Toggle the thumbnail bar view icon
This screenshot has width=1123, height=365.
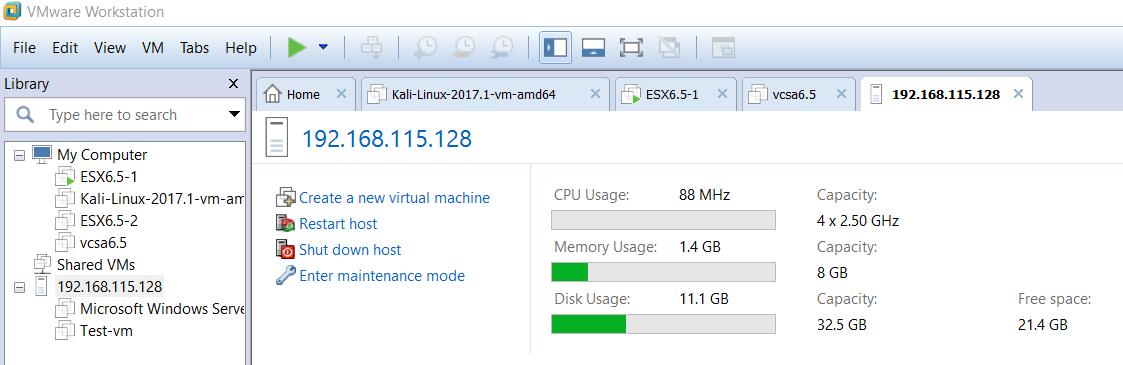click(593, 47)
